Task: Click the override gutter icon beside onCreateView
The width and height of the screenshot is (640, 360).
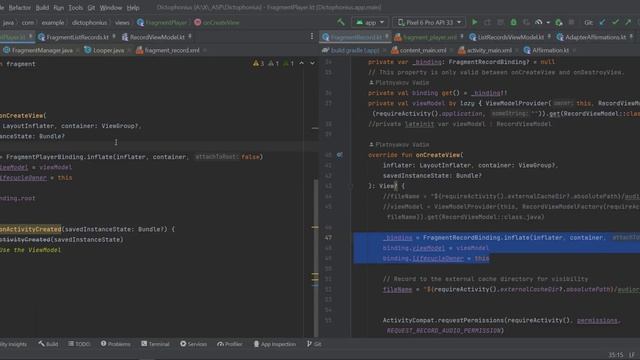Action: 340,155
